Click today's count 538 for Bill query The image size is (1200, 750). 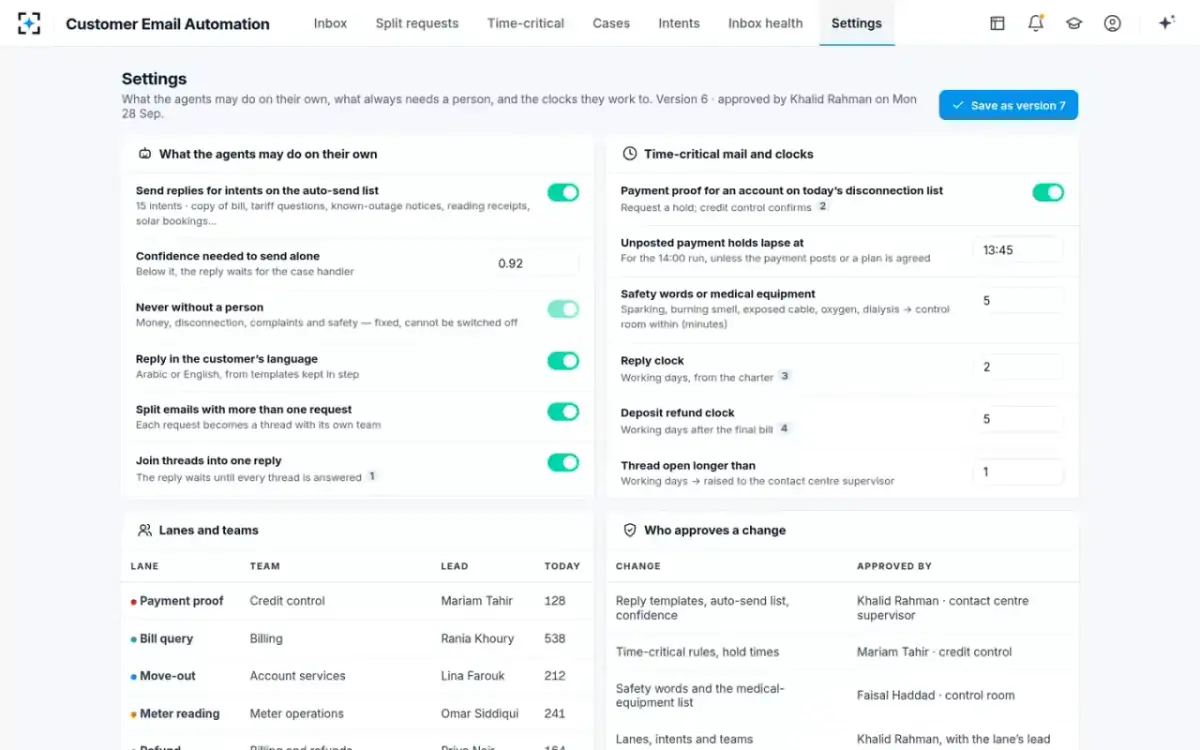[555, 638]
